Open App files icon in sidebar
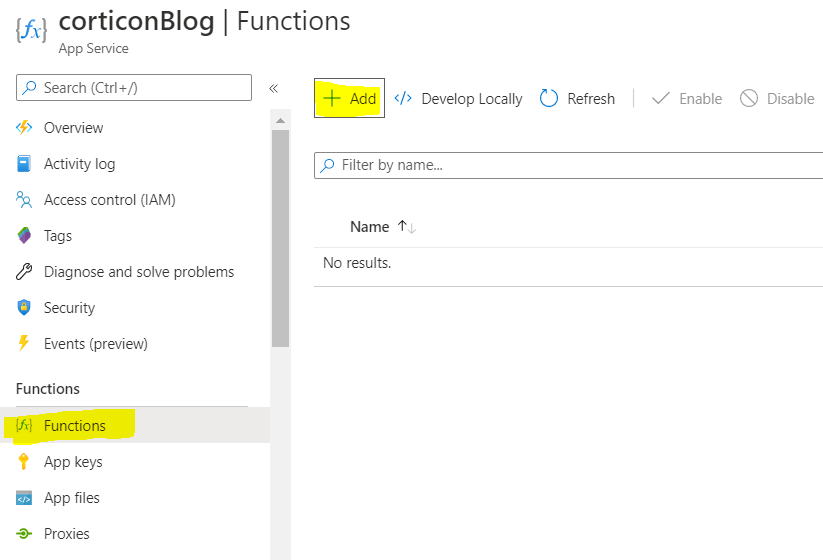823x560 pixels. point(25,498)
